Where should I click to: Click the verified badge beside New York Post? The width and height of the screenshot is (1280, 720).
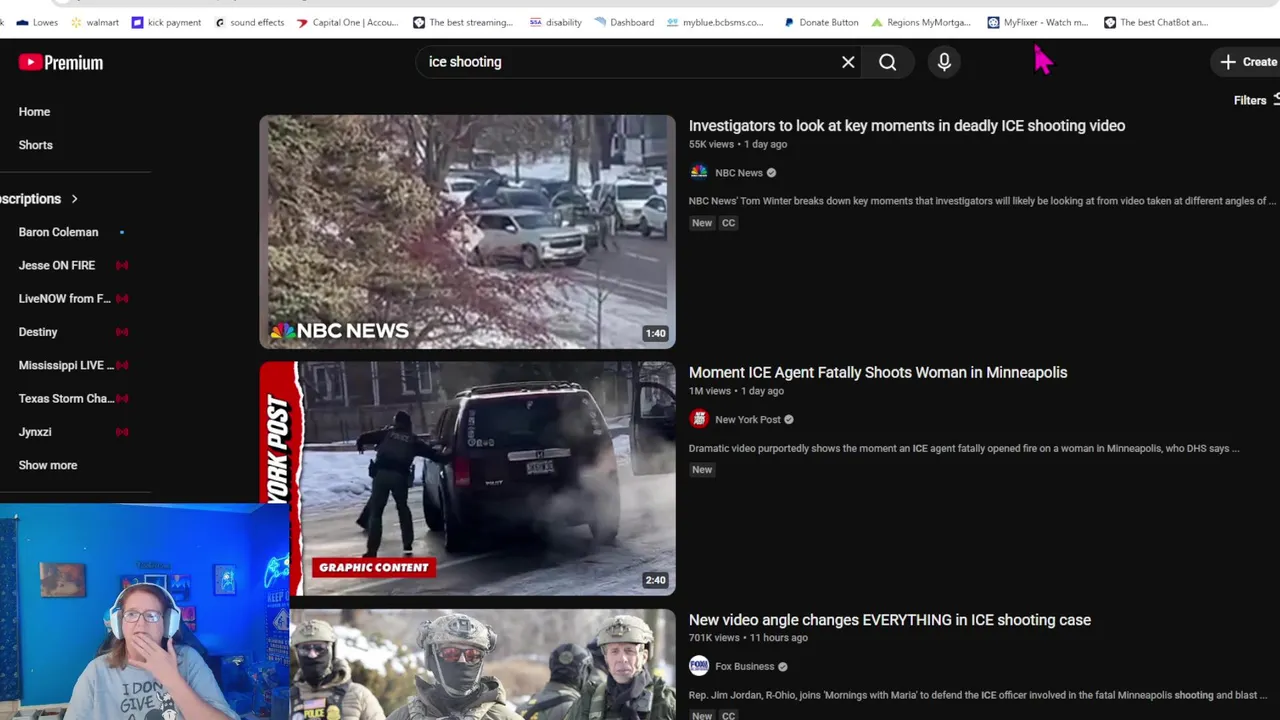coord(789,420)
